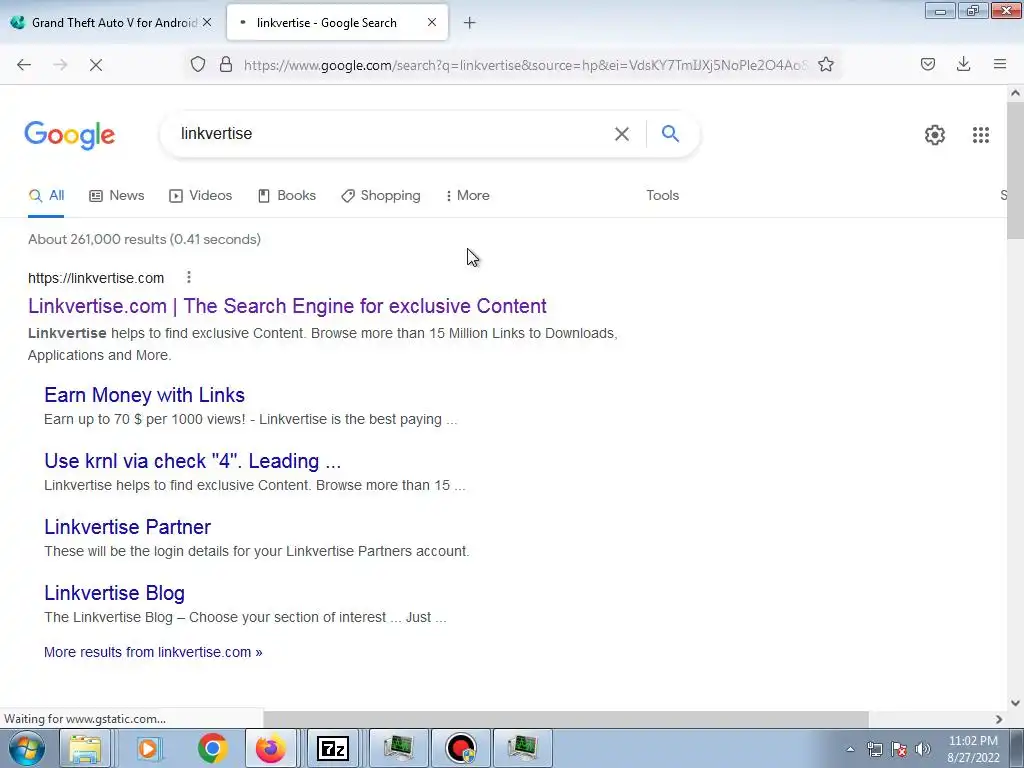Close the Grand Theft Auto V tab

[x=207, y=22]
